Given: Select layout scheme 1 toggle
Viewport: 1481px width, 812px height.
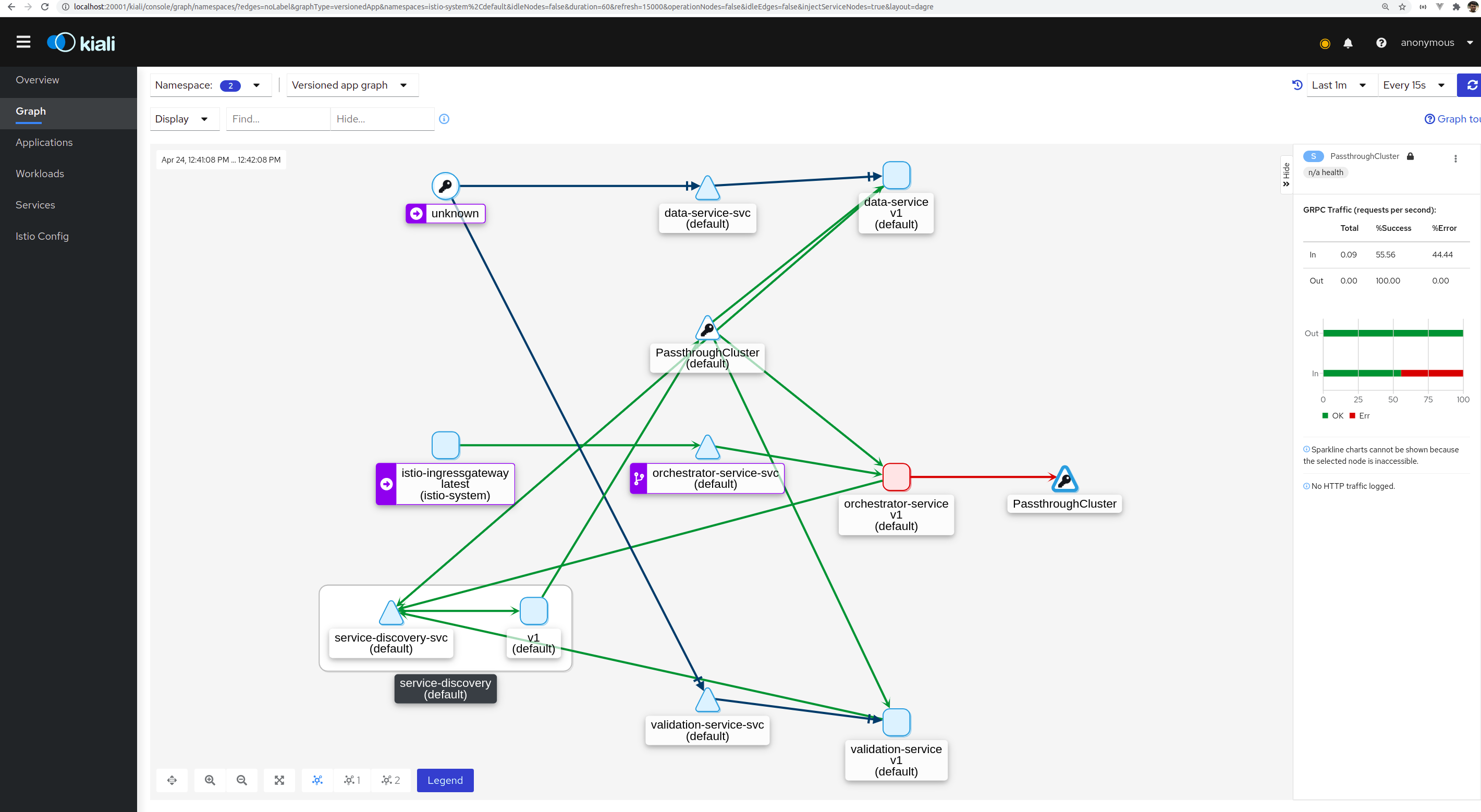Looking at the screenshot, I should pos(352,780).
